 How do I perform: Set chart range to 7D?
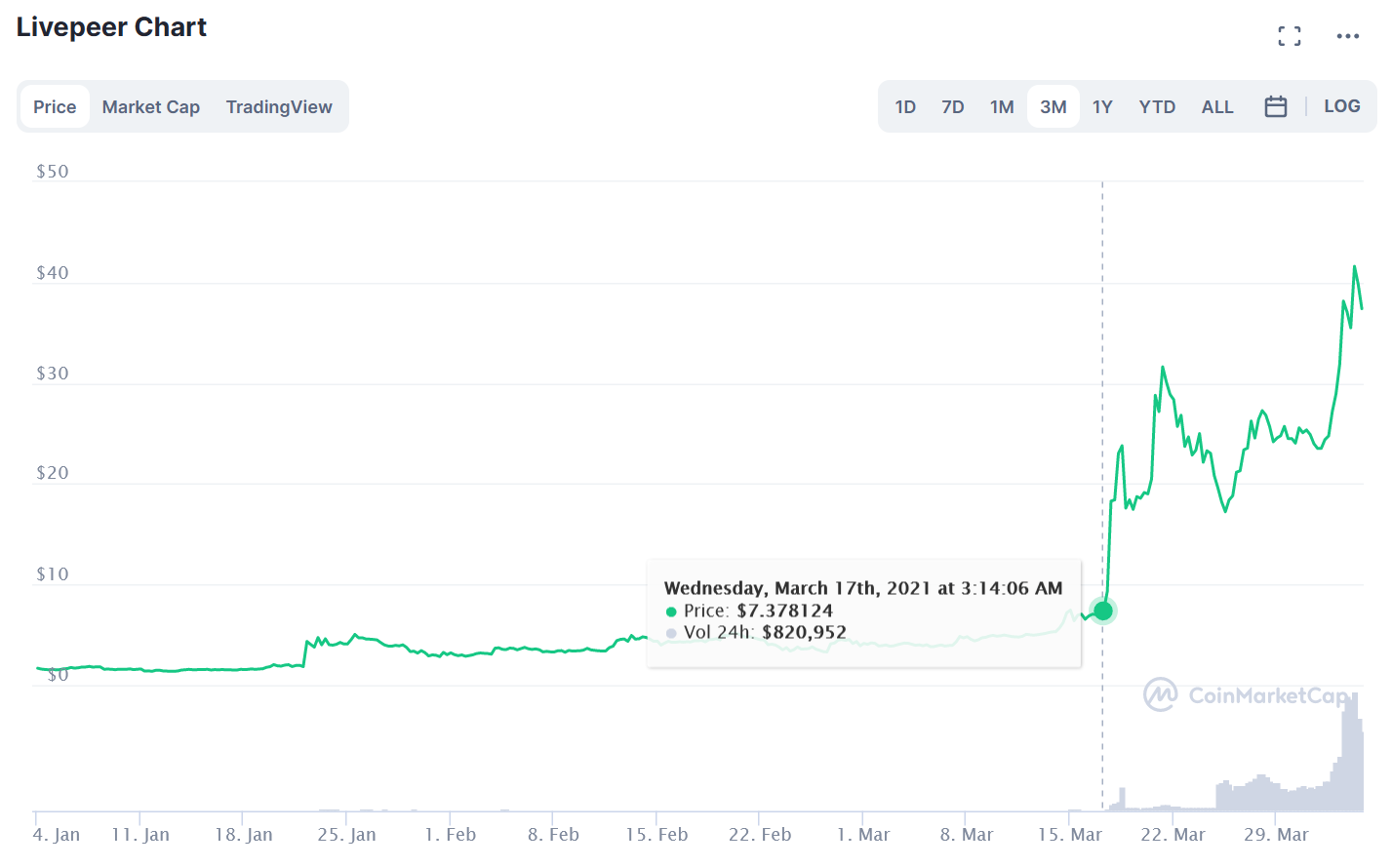click(953, 106)
